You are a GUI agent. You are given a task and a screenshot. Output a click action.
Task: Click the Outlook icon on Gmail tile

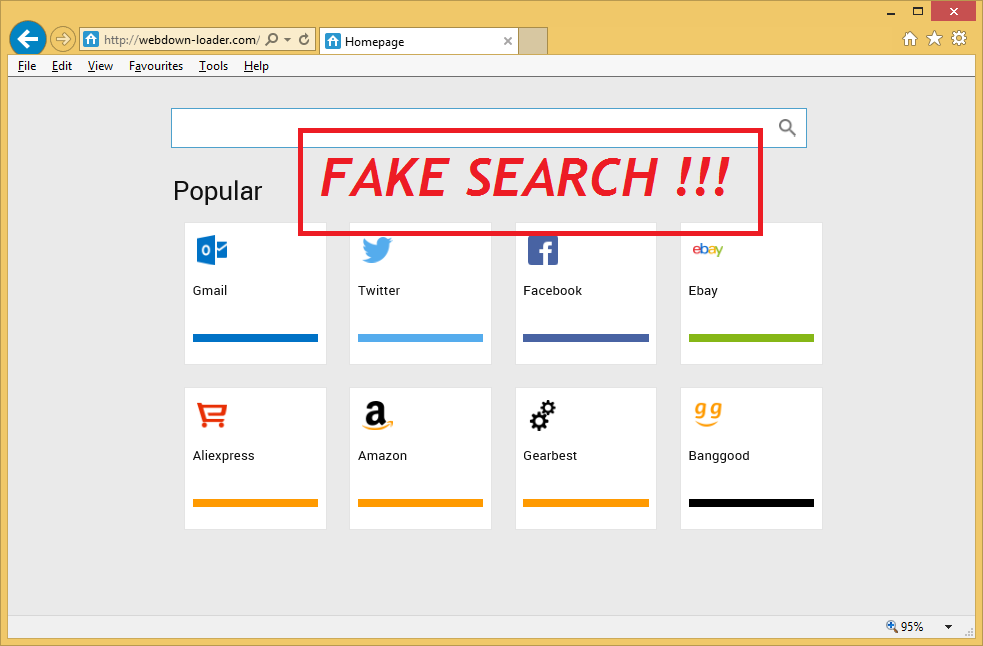[x=212, y=250]
